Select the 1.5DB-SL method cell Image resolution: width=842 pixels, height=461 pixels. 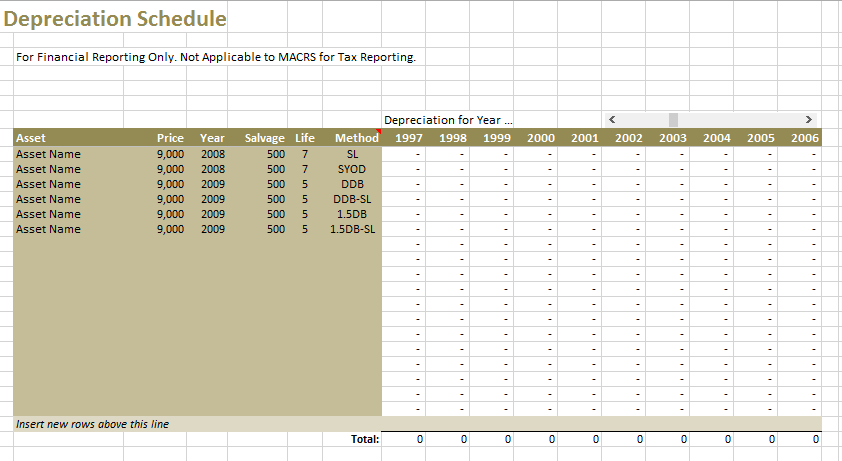pos(352,229)
